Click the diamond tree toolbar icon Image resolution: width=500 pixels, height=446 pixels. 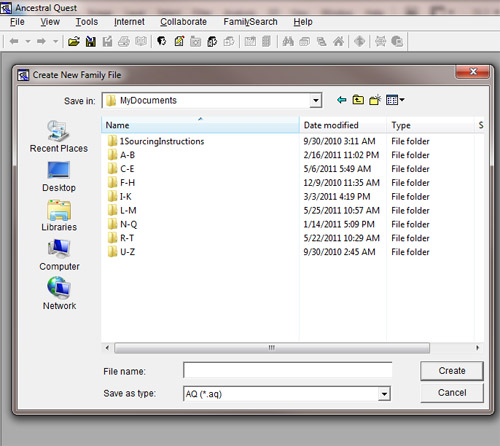tap(359, 41)
